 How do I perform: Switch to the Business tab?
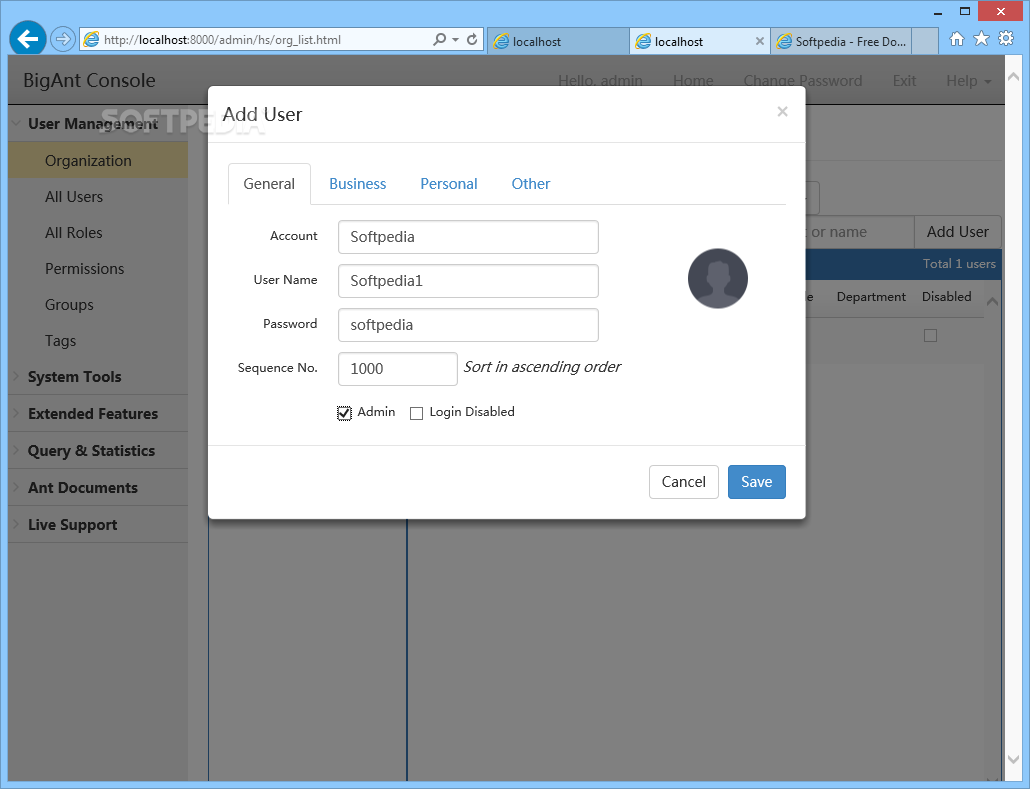pyautogui.click(x=357, y=184)
